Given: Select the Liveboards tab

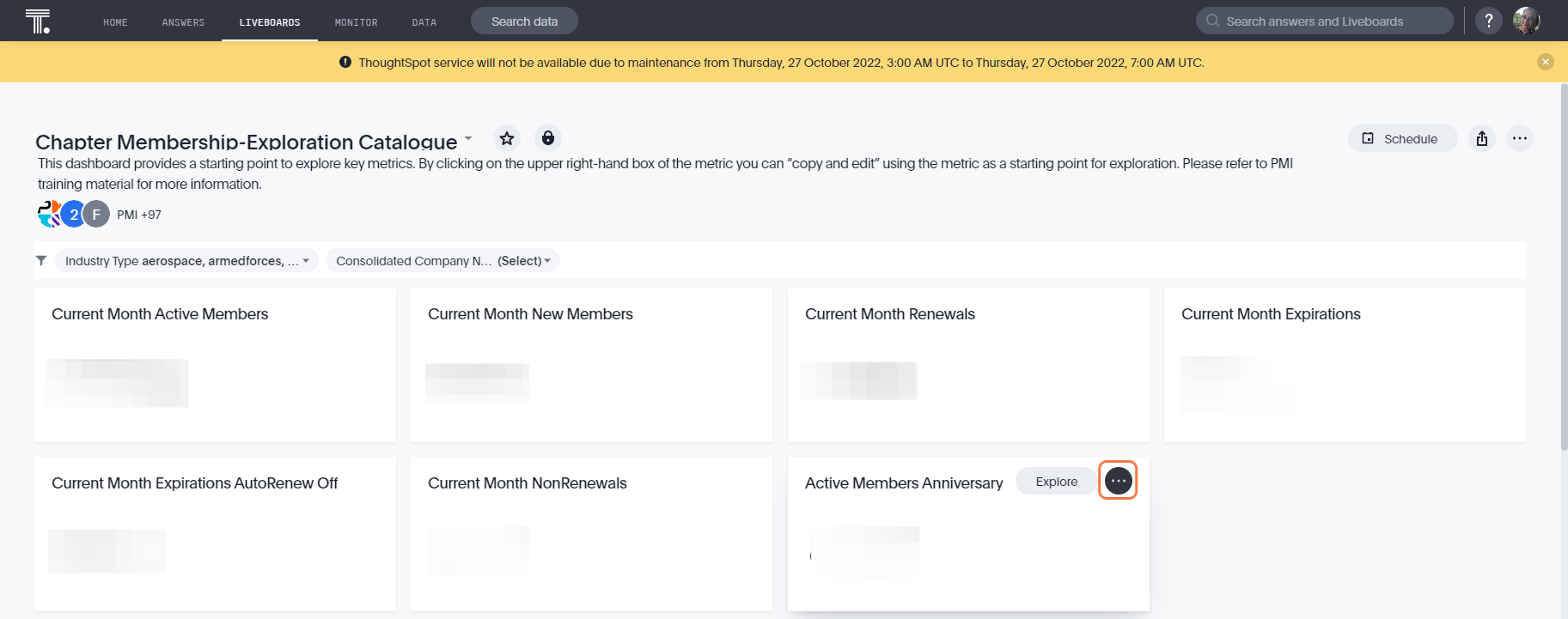Looking at the screenshot, I should [x=270, y=22].
